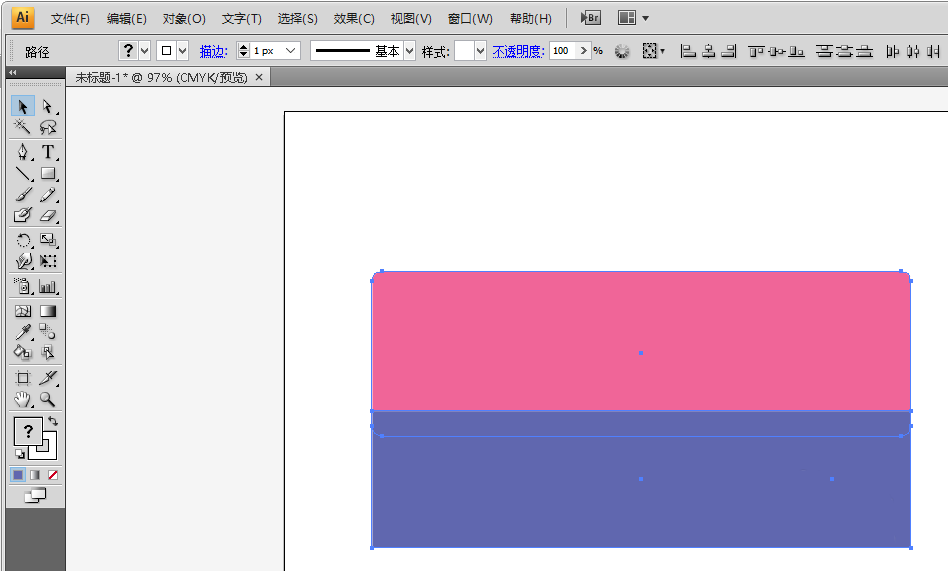Open the 样式 graphic style dropdown

click(480, 51)
